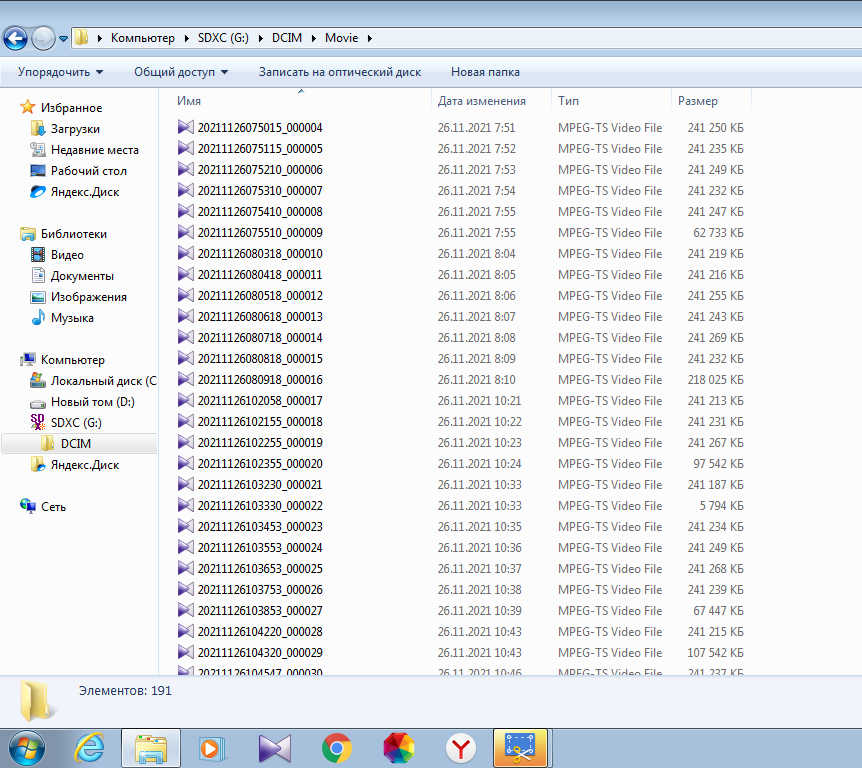
Task: Select video file 20211126075510_000009
Action: coord(260,233)
